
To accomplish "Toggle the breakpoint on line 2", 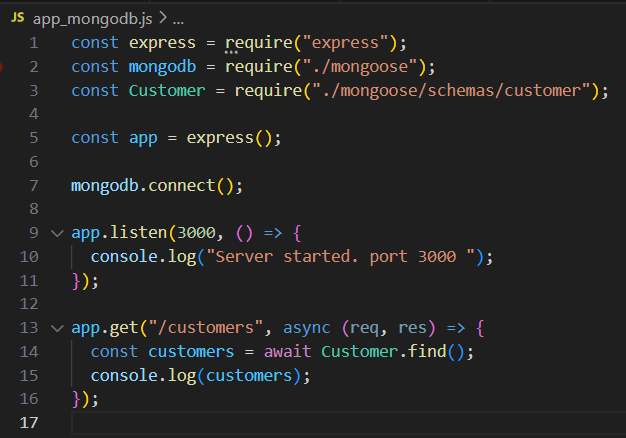I will [1, 67].
